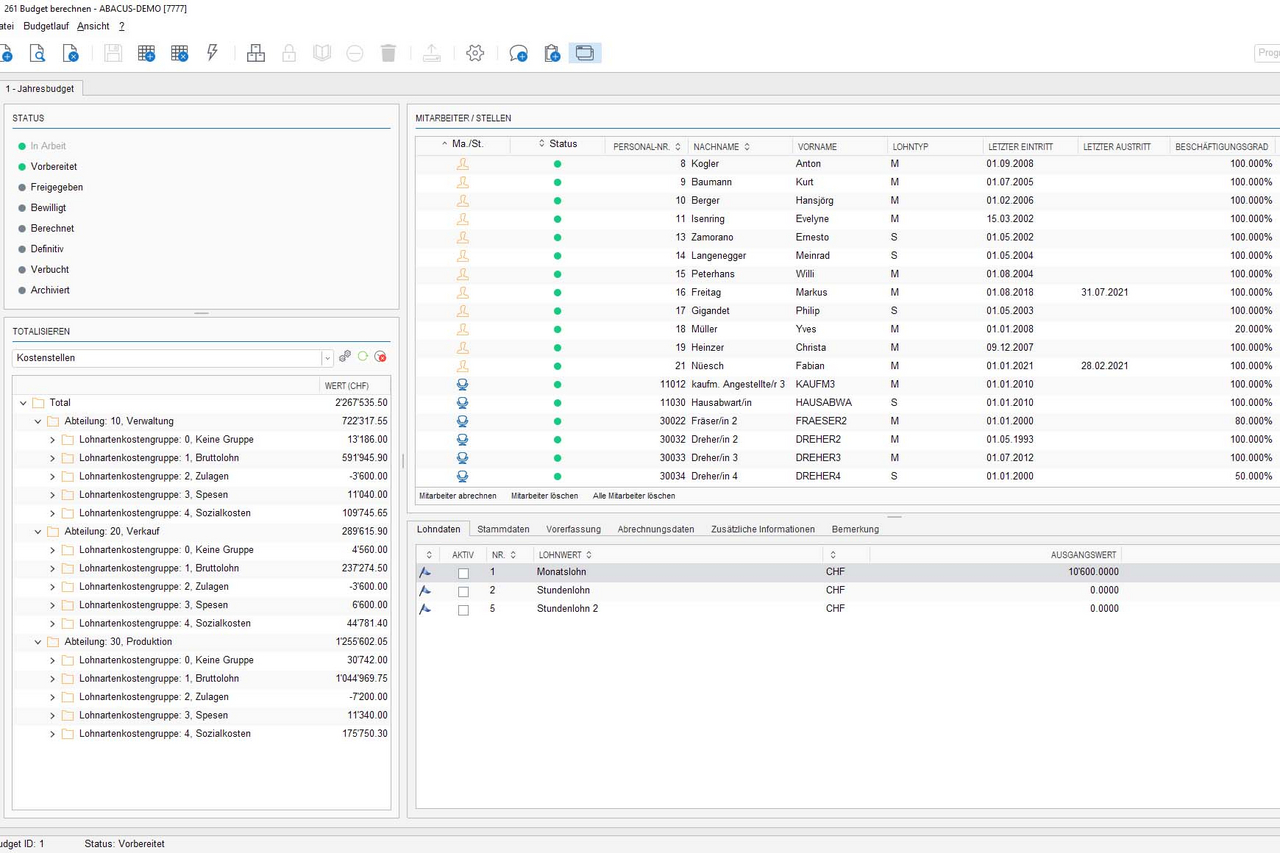Collapse the Abteilung 20, Verkauf node
This screenshot has width=1280, height=853.
click(38, 531)
